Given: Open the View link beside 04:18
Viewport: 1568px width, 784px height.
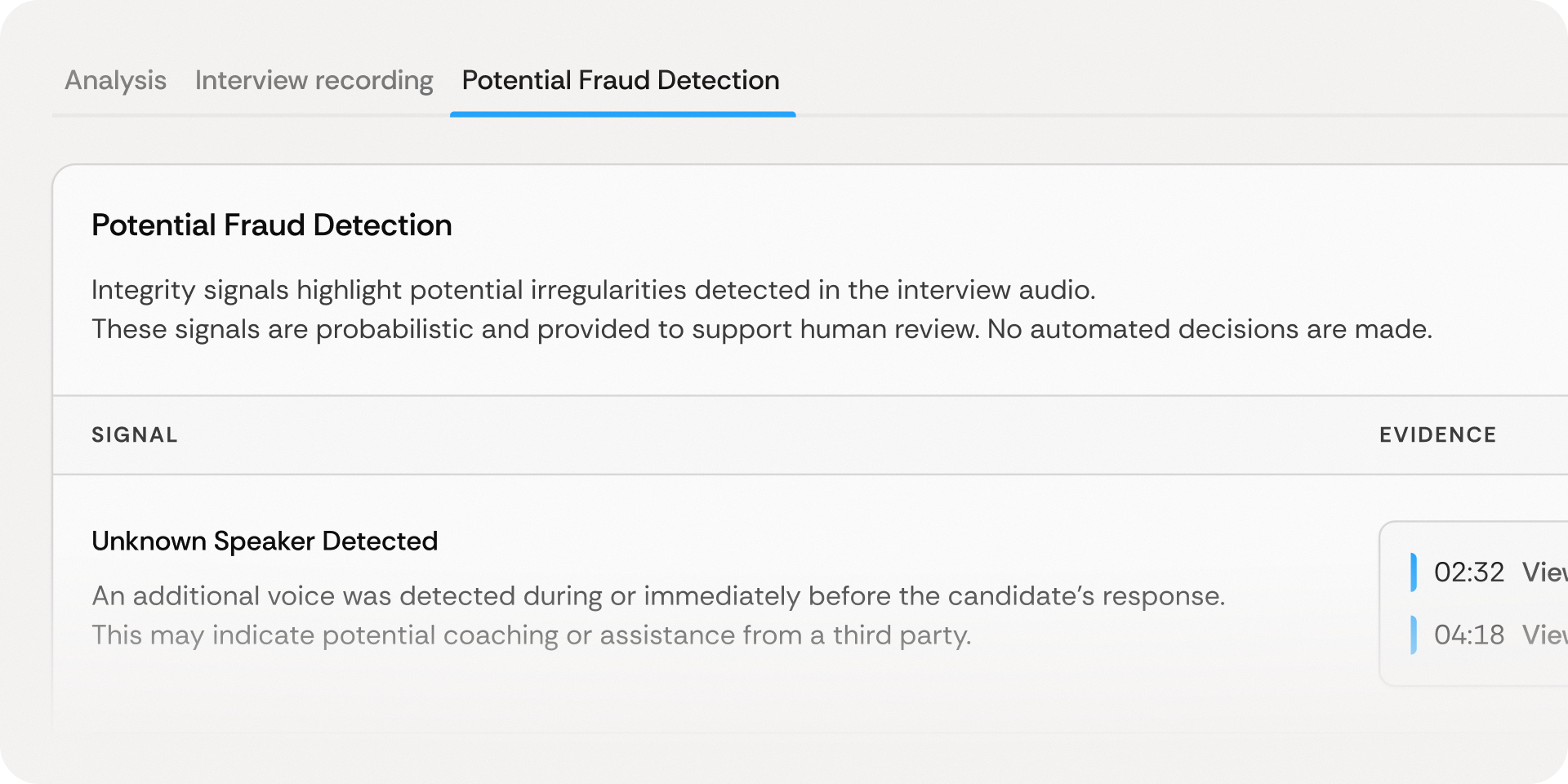Looking at the screenshot, I should click(1543, 635).
